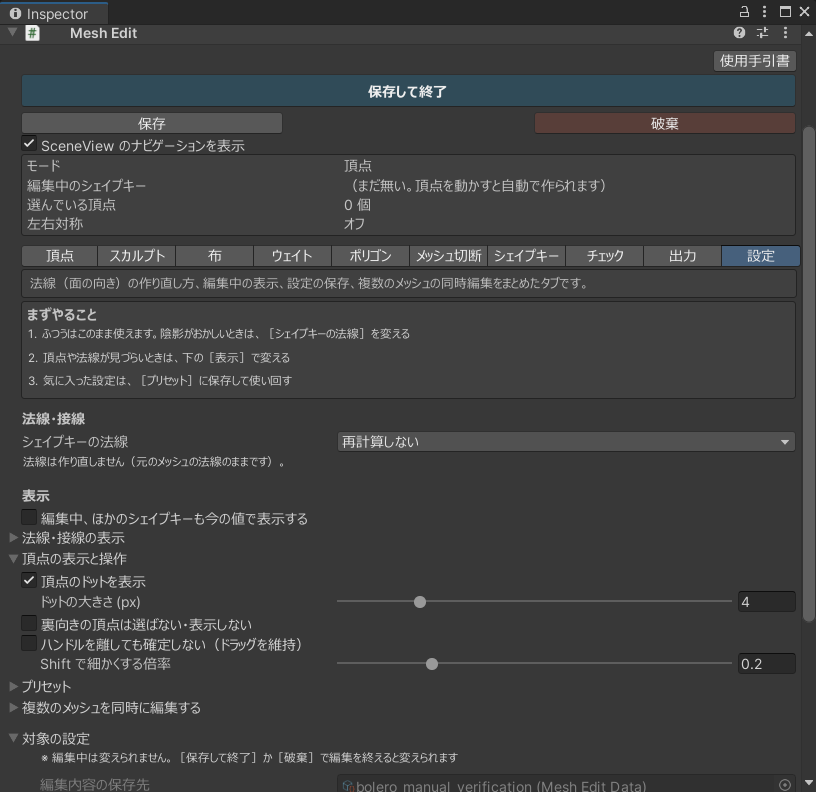This screenshot has width=816, height=792.
Task: Open the シェイプキーの法線 dropdown
Action: click(566, 442)
